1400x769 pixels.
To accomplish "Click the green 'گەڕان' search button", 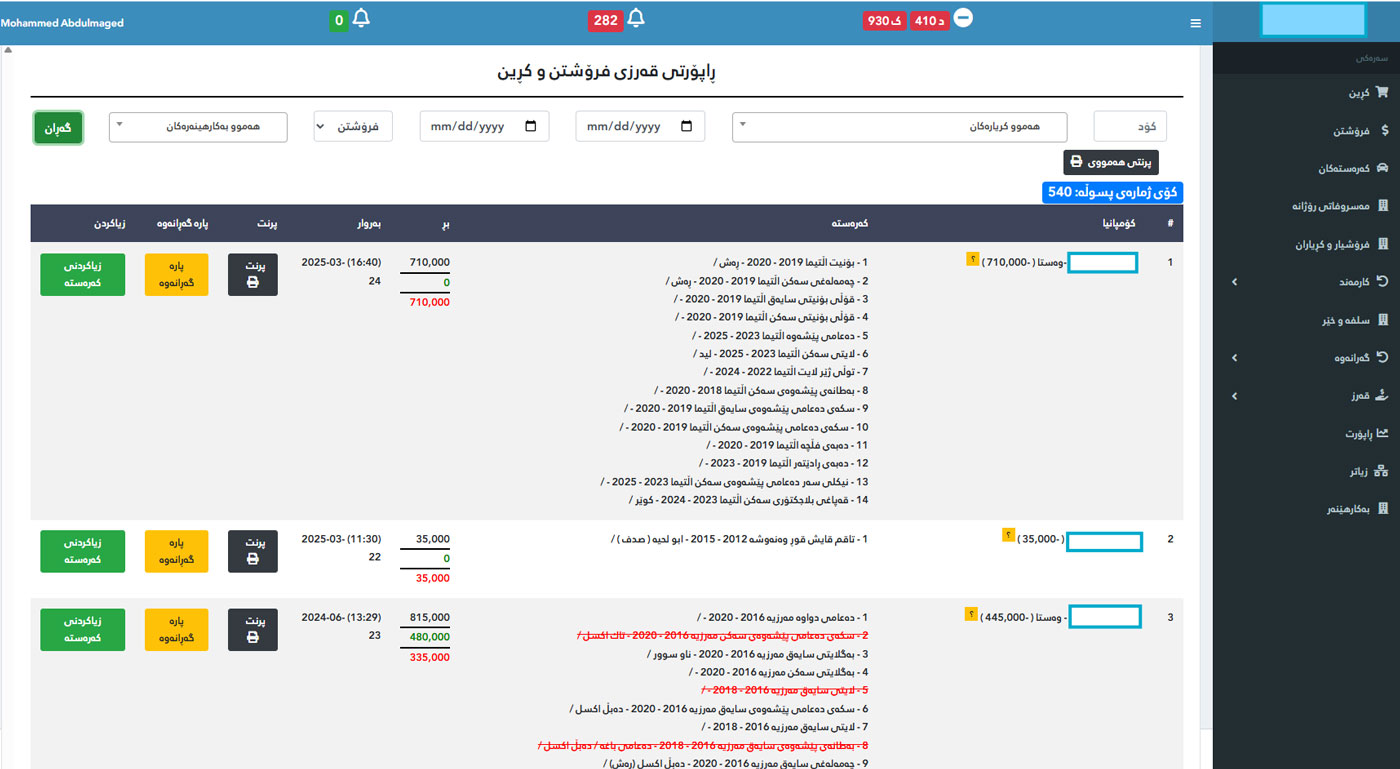I will tap(59, 128).
